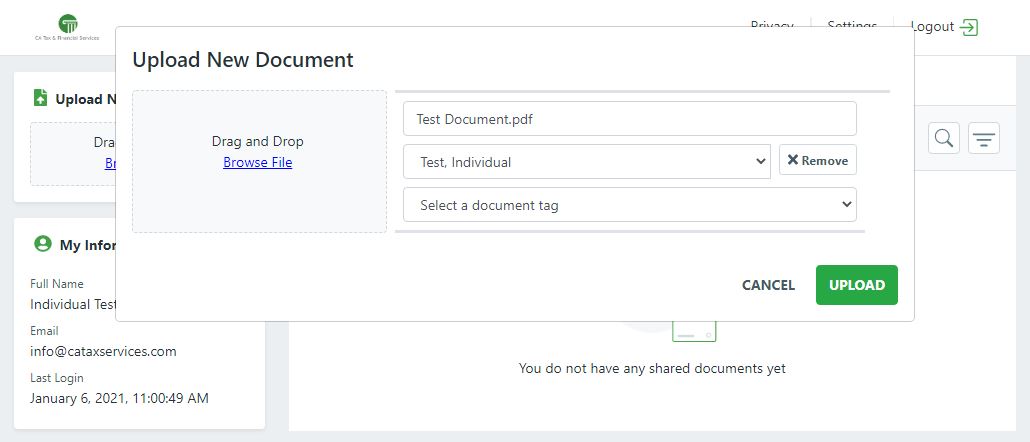Click the My Information panel heading
The width and height of the screenshot is (1030, 442).
(87, 245)
